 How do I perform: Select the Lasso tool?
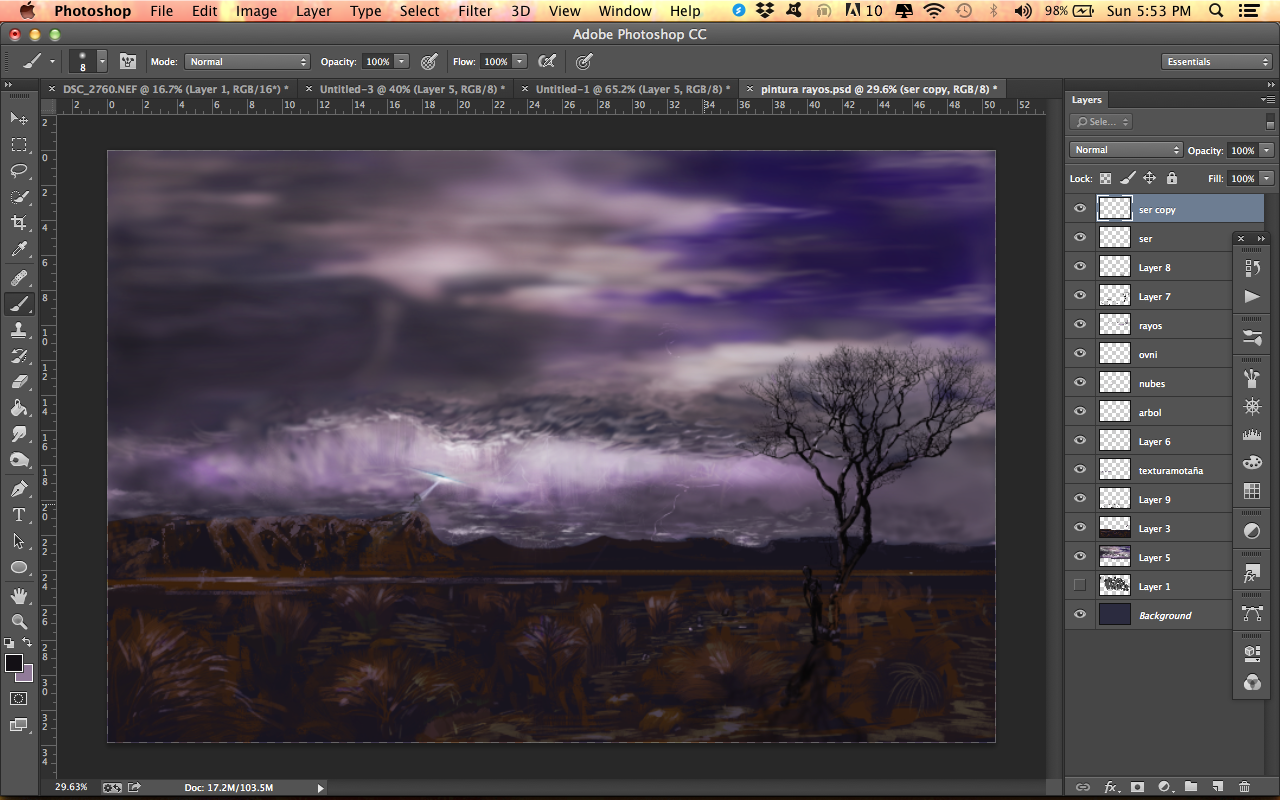click(19, 171)
